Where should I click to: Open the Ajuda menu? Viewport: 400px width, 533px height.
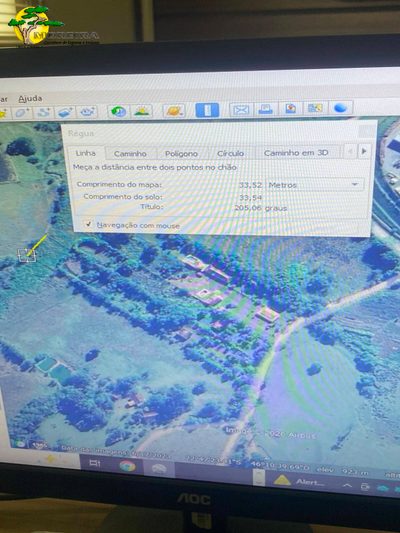click(31, 99)
